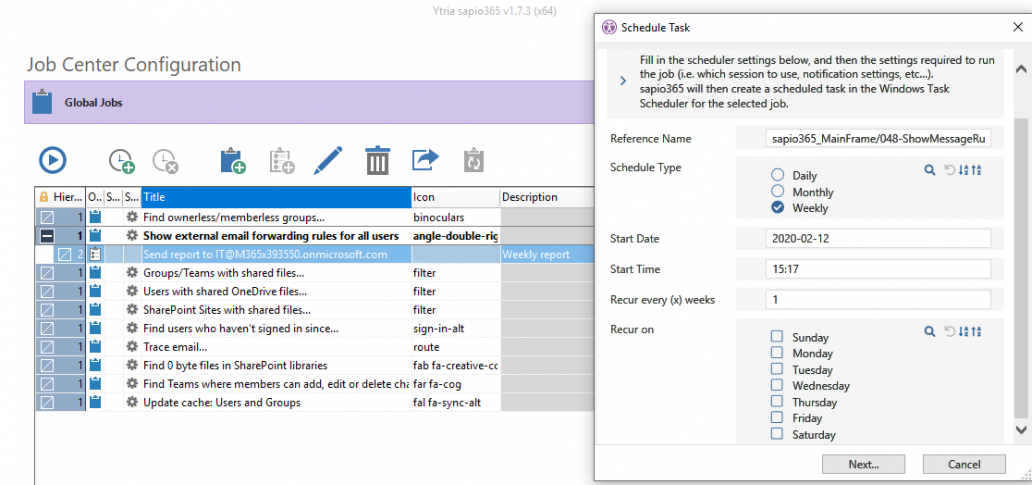Click the 'sign-in-alt' icon cell
Screen dimensions: 1032x485
(x=455, y=328)
